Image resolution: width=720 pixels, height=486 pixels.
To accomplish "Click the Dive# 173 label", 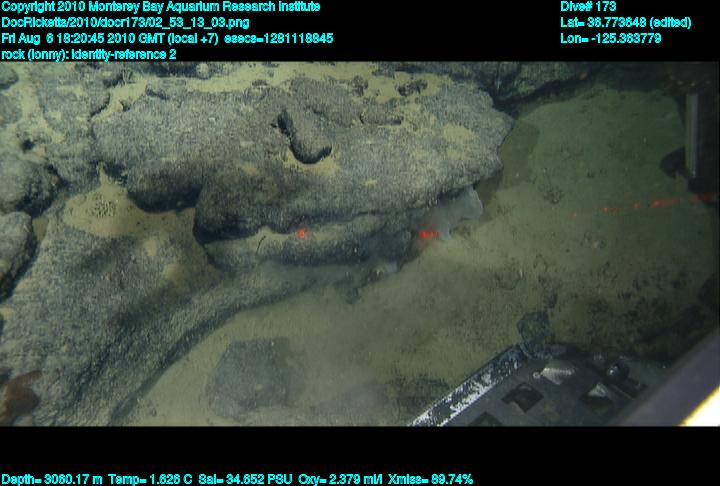I will (588, 6).
